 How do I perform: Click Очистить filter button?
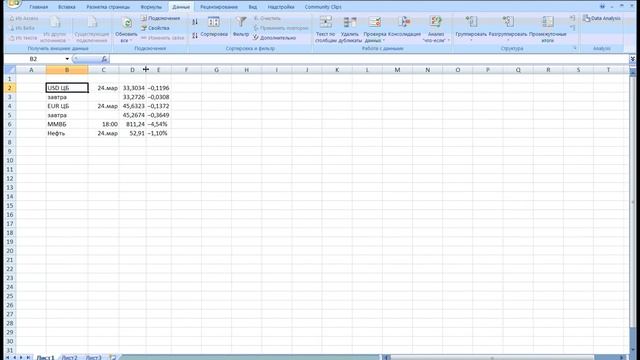(267, 18)
